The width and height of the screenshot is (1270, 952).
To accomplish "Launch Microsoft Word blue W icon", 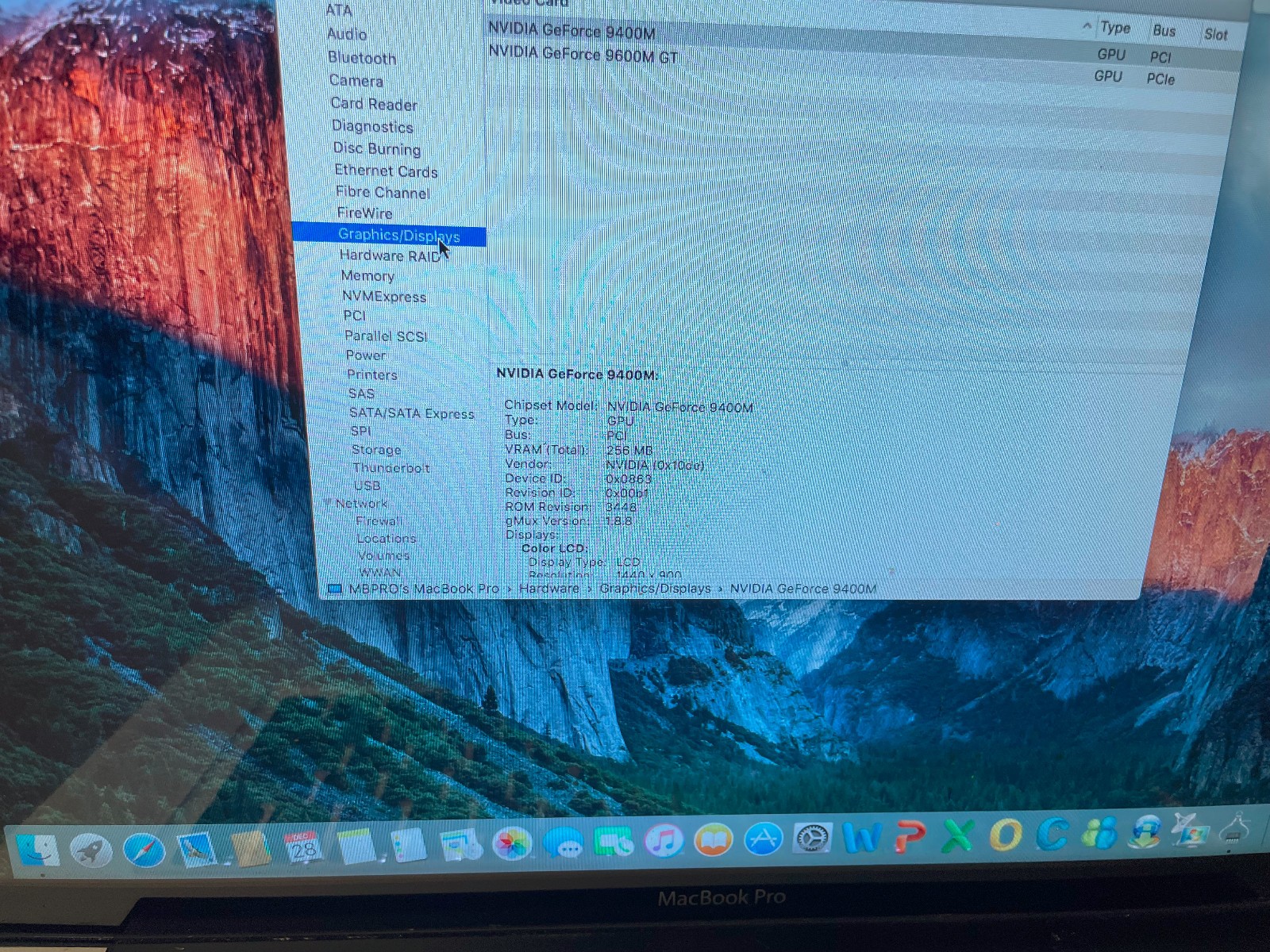I will point(862,837).
